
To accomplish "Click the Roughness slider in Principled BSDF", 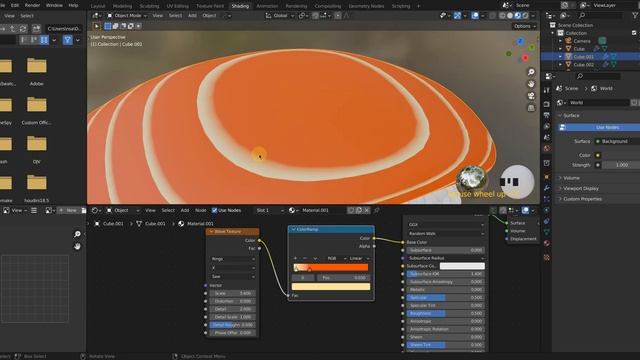I will tap(446, 313).
